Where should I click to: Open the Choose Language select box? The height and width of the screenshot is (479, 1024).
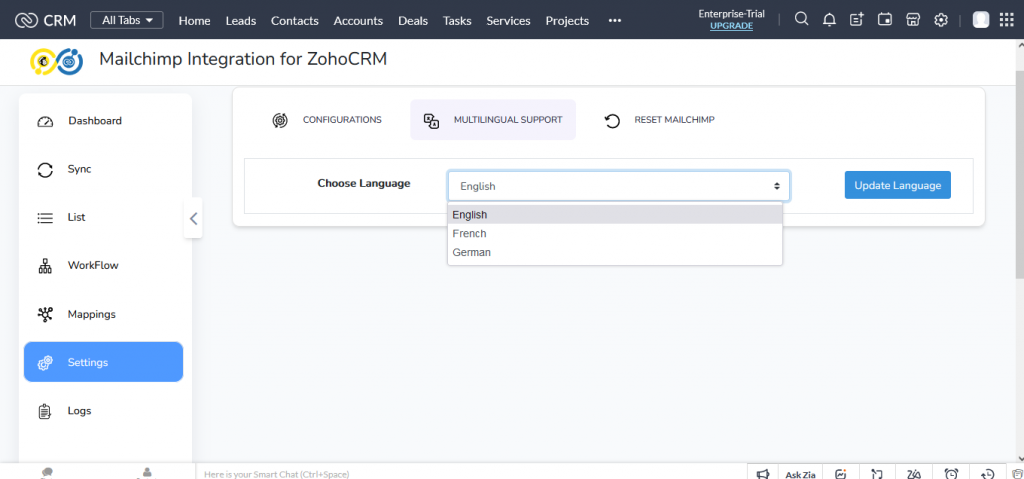[x=618, y=186]
